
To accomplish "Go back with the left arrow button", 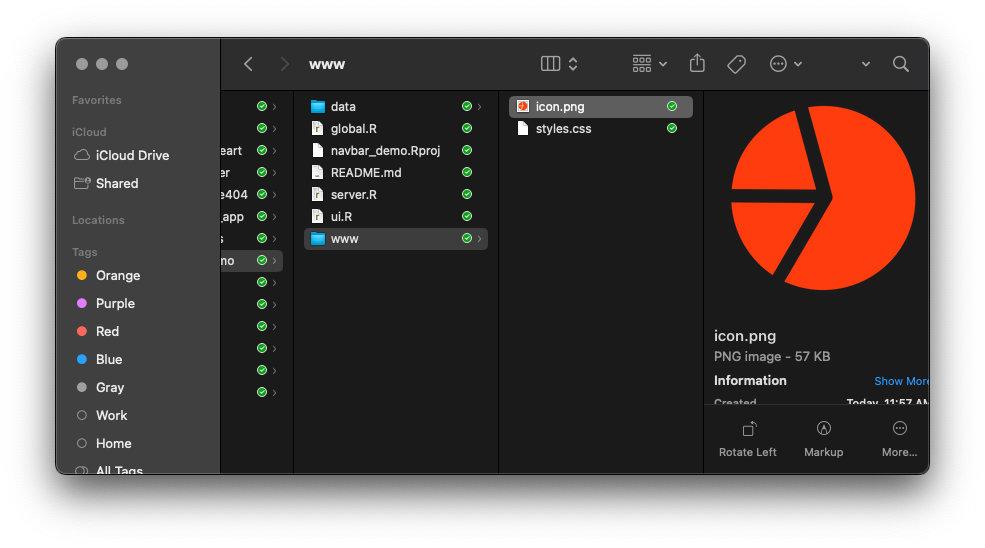I will pyautogui.click(x=248, y=64).
